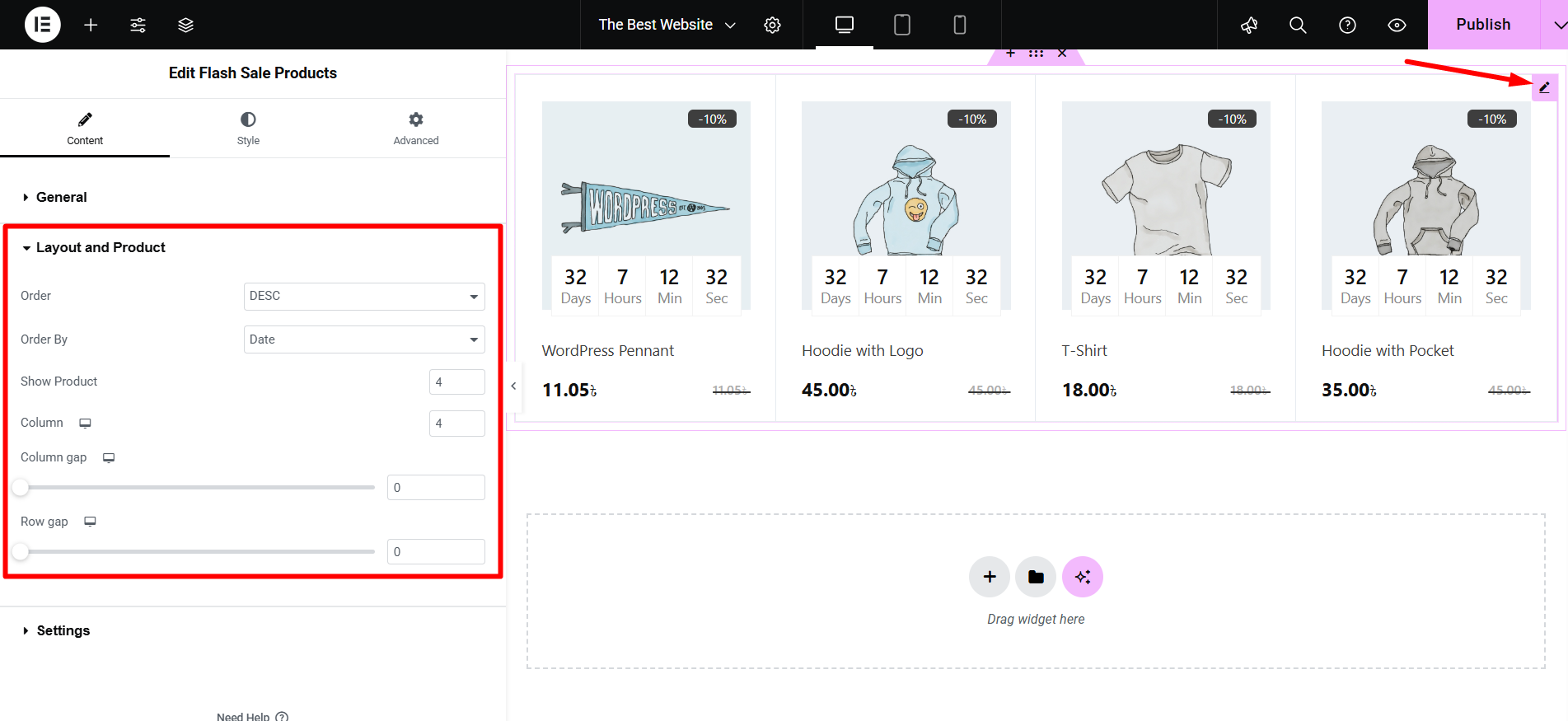Switch to tablet responsive view

[902, 25]
